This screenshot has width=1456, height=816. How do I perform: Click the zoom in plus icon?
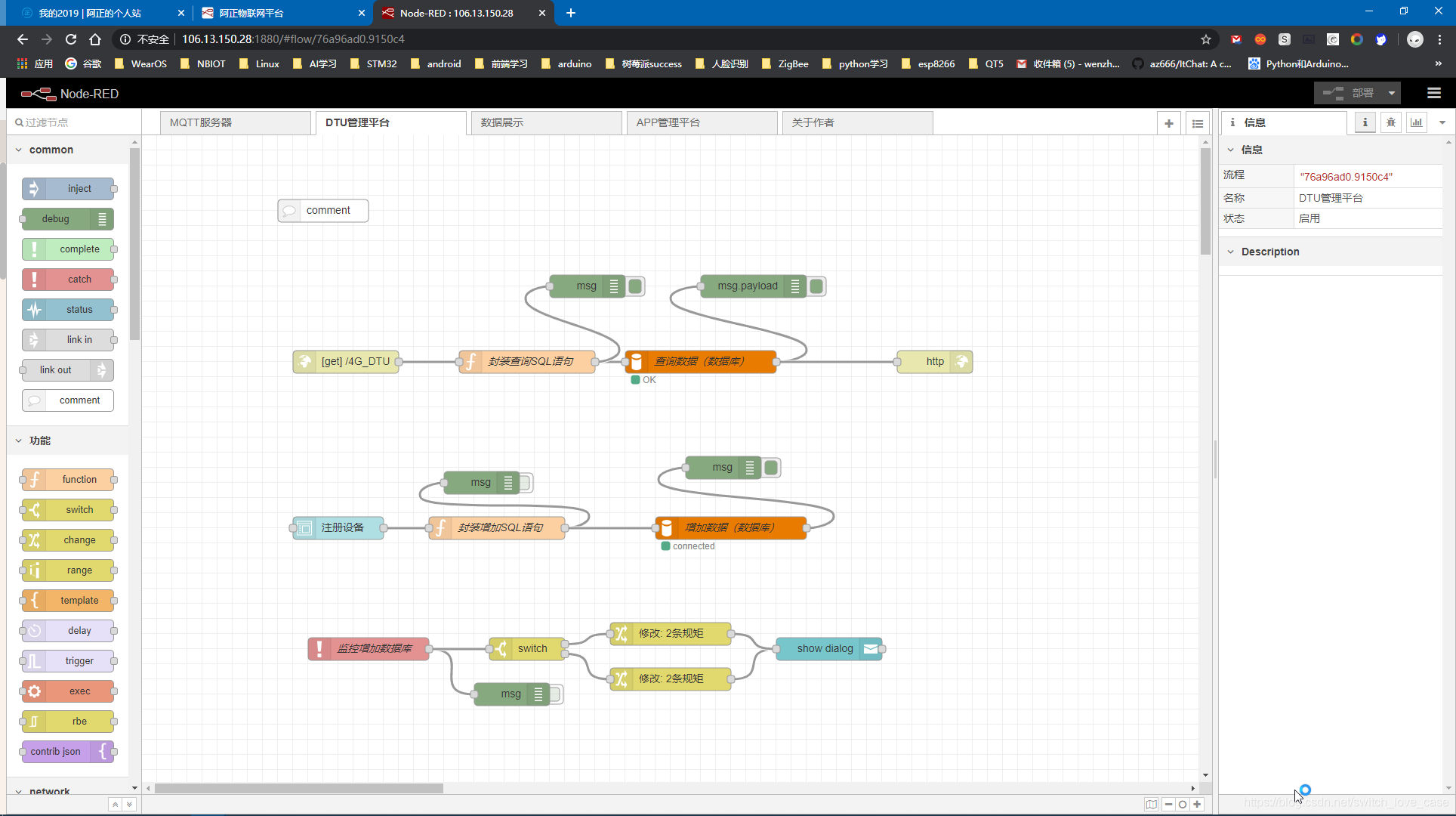point(1197,804)
